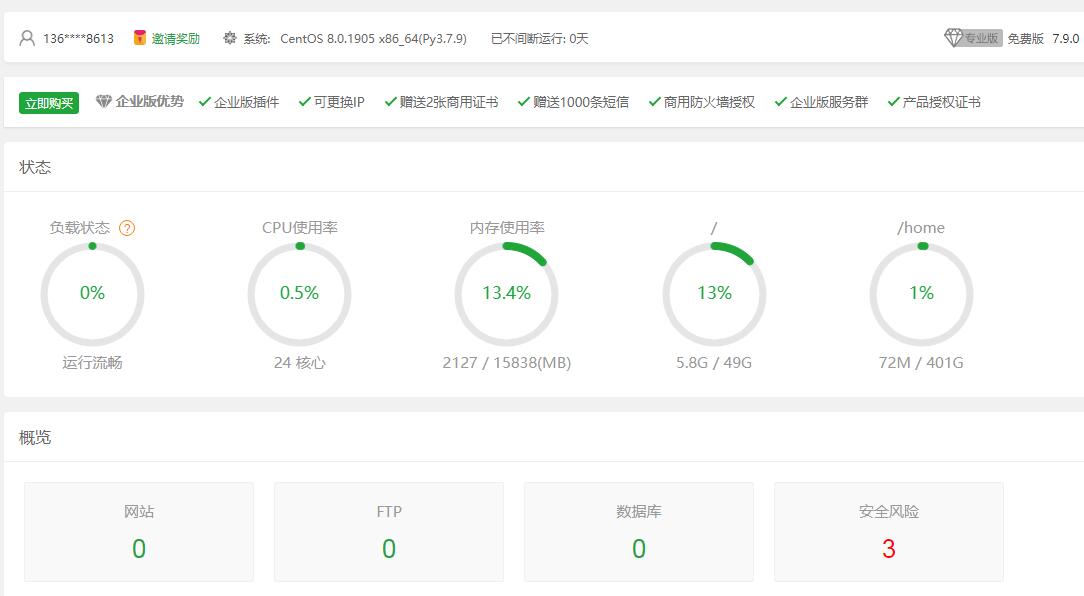Open the FTP overview card
Screen dimensions: 1084x596
click(389, 532)
